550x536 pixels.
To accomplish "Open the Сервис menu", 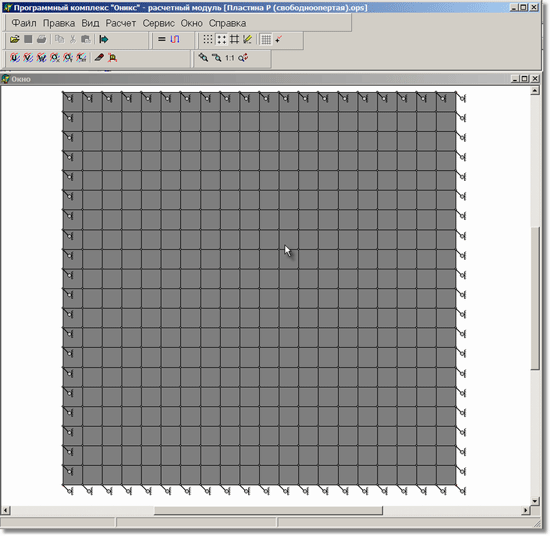I will [159, 23].
